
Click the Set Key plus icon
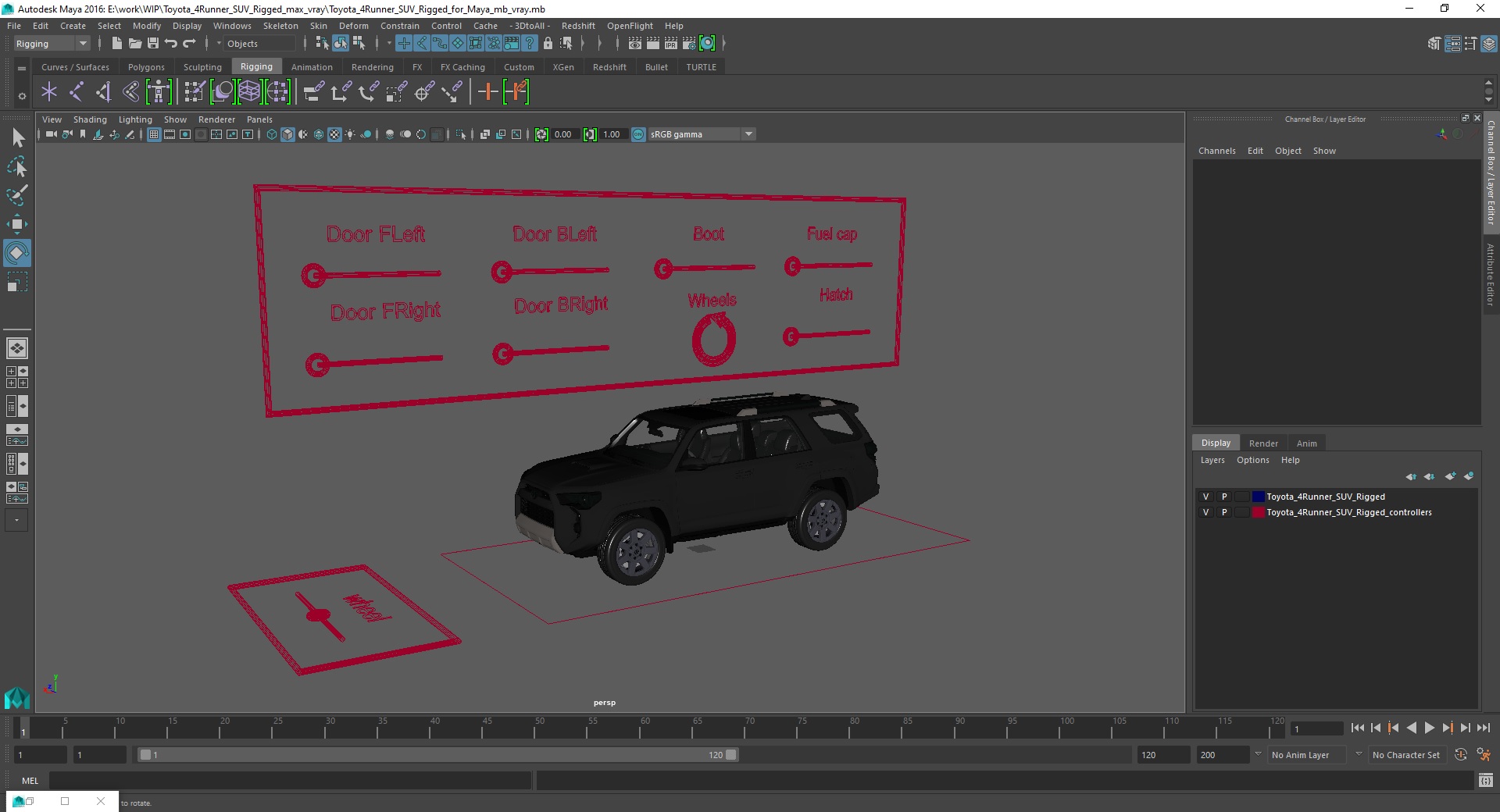[487, 92]
